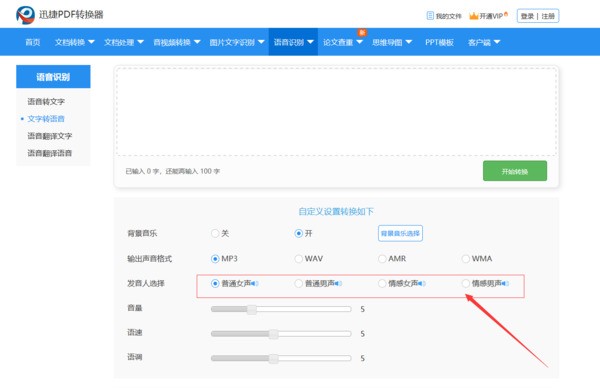Go to 首页 in navigation bar
The height and width of the screenshot is (388, 600).
tap(33, 42)
